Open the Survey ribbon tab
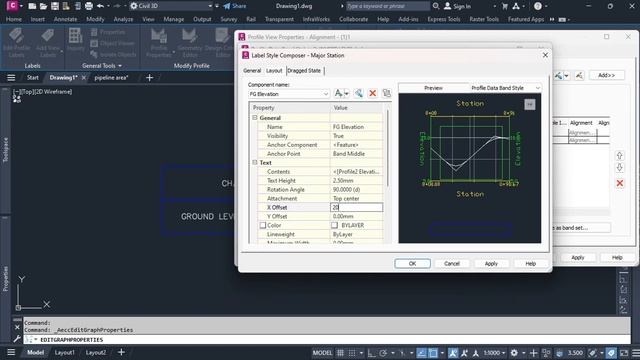The height and width of the screenshot is (360, 640). tap(229, 19)
